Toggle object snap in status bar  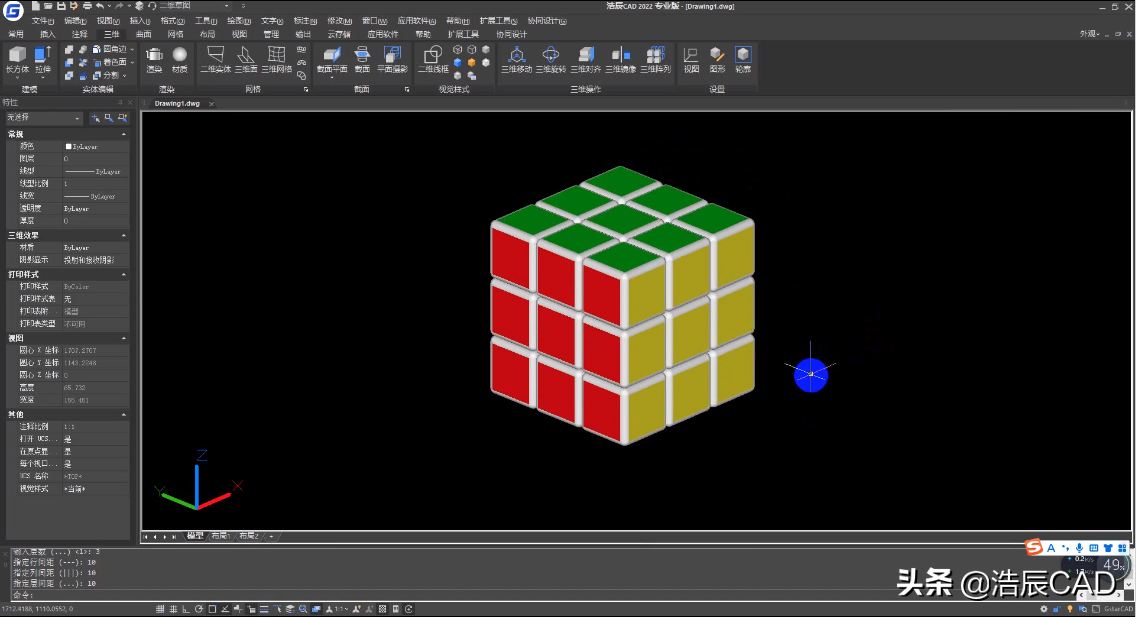tap(212, 609)
